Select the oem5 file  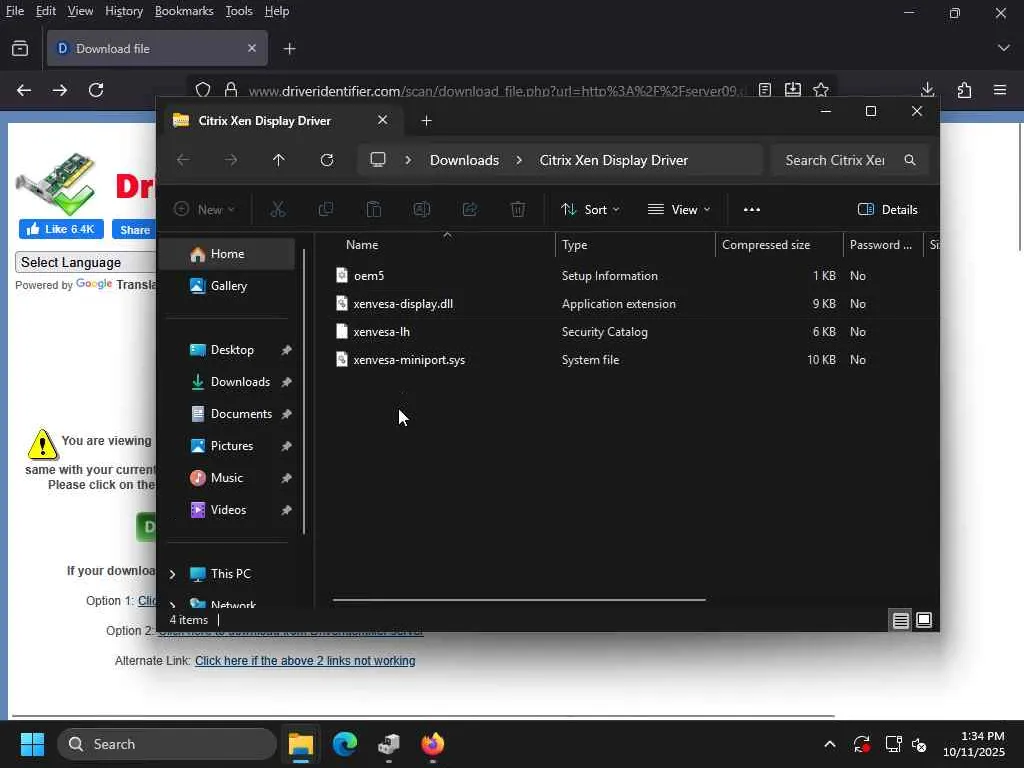tap(369, 276)
